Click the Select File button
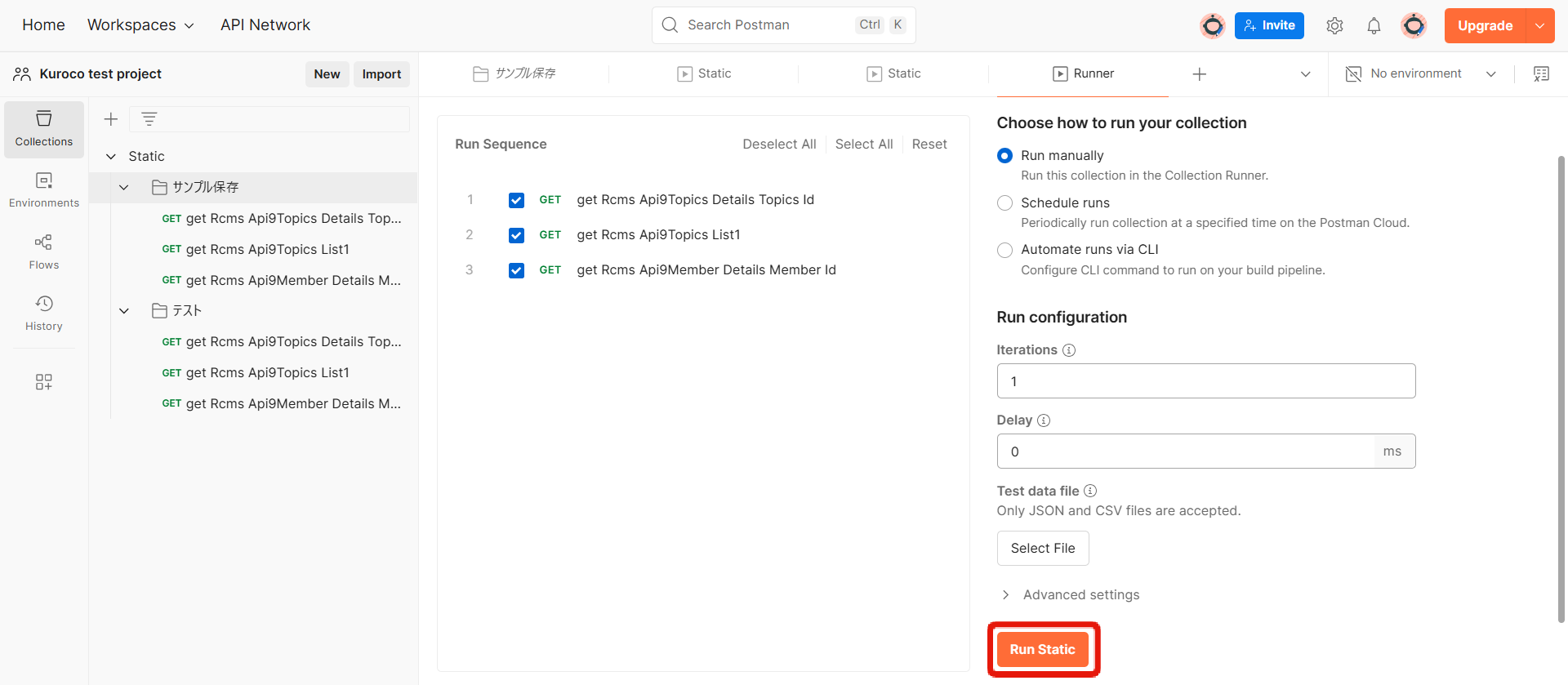This screenshot has width=1568, height=685. coord(1042,548)
